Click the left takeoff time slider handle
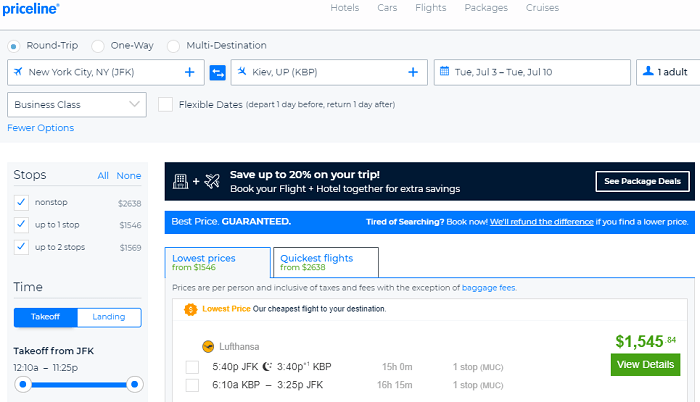This screenshot has width=700, height=402. coord(23,384)
